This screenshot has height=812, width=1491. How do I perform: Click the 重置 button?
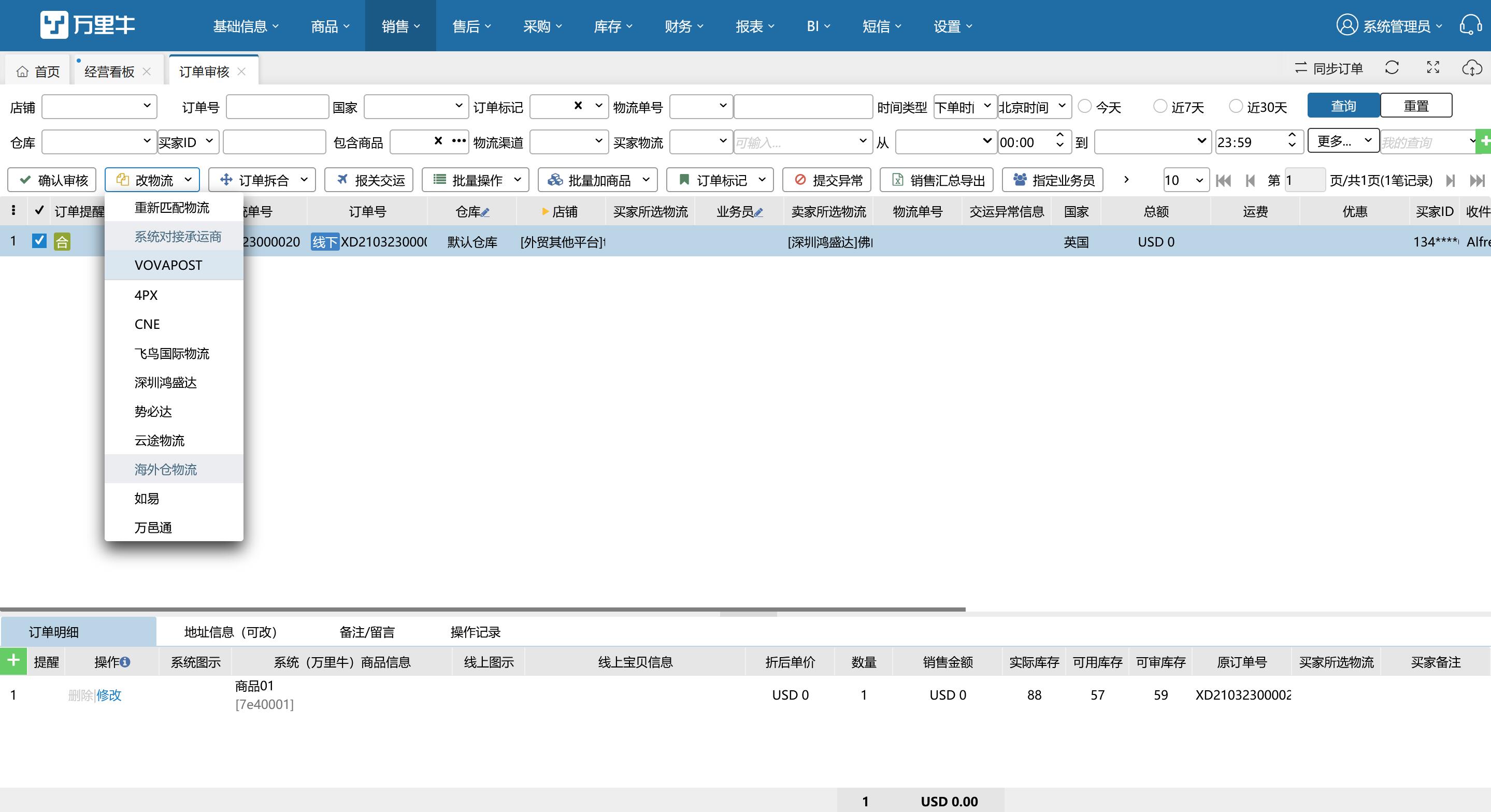[x=1416, y=106]
